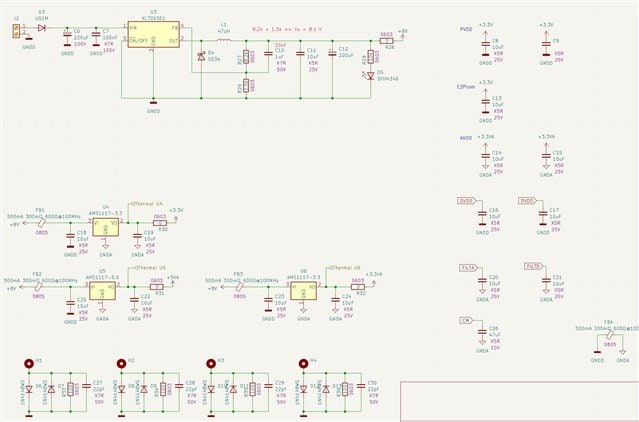
Task: Select mounting hole H3 symbol
Action: (x=211, y=363)
